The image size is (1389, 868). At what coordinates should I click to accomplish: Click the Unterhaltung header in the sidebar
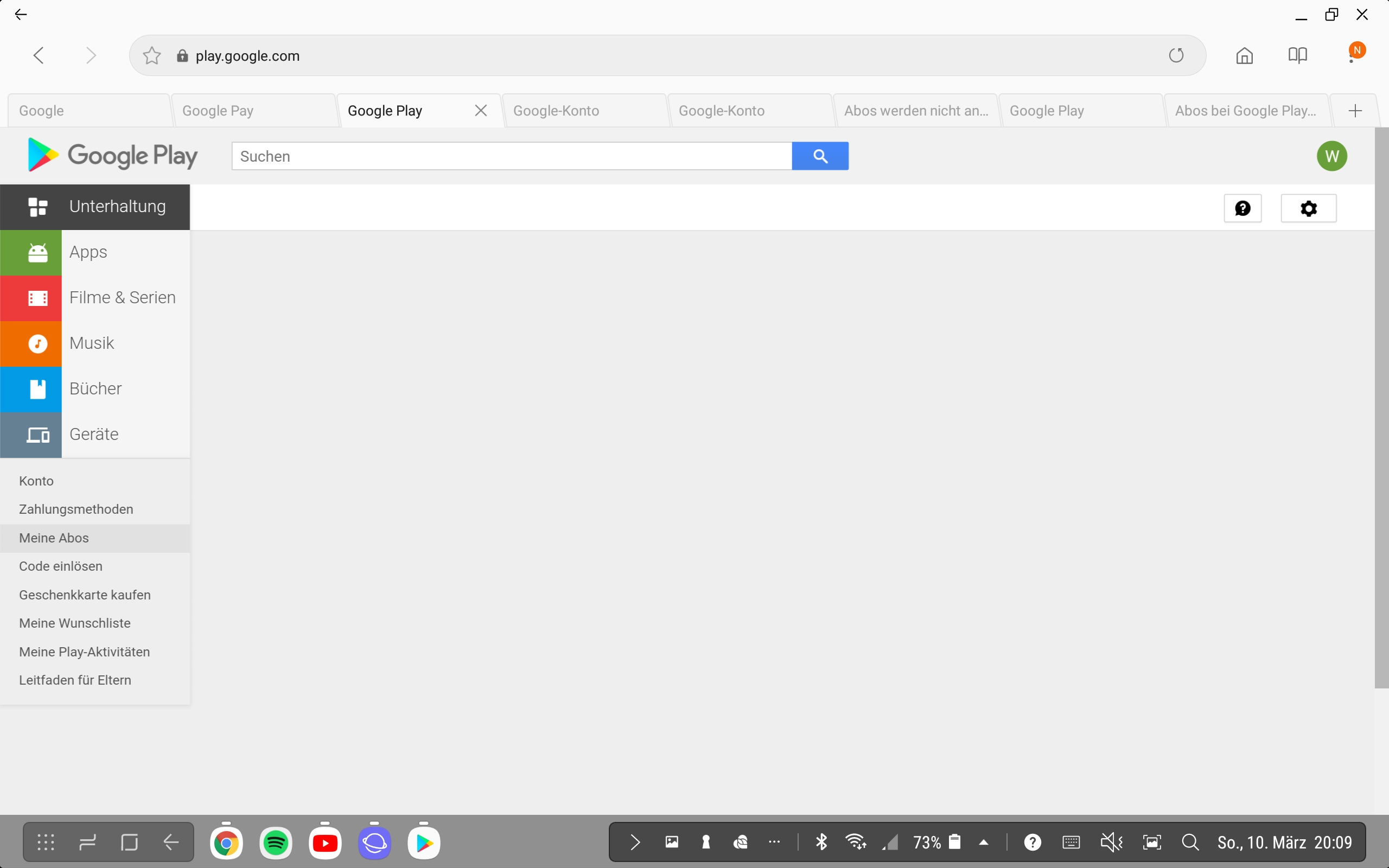[95, 207]
